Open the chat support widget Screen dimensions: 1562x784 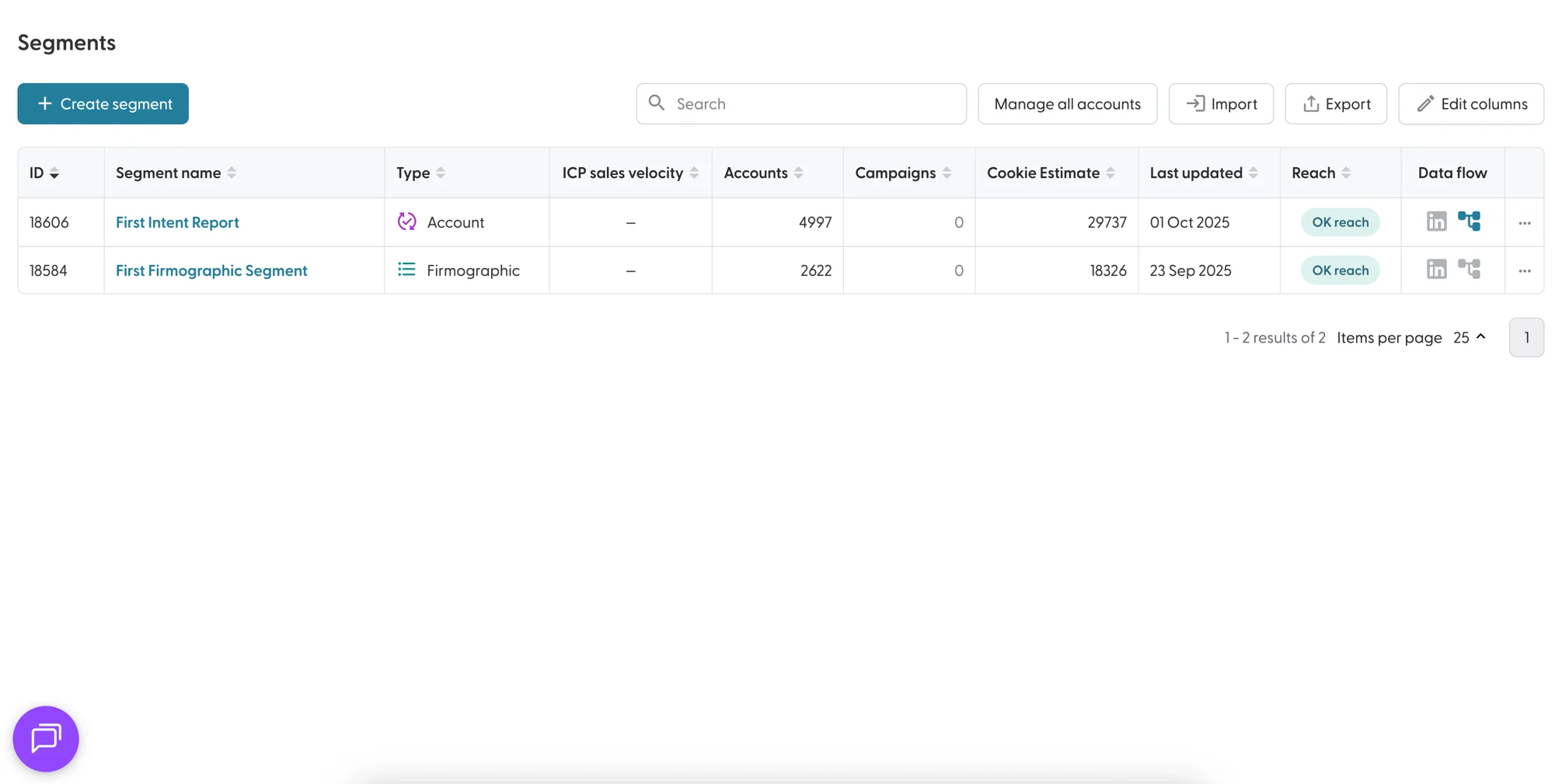[x=46, y=738]
